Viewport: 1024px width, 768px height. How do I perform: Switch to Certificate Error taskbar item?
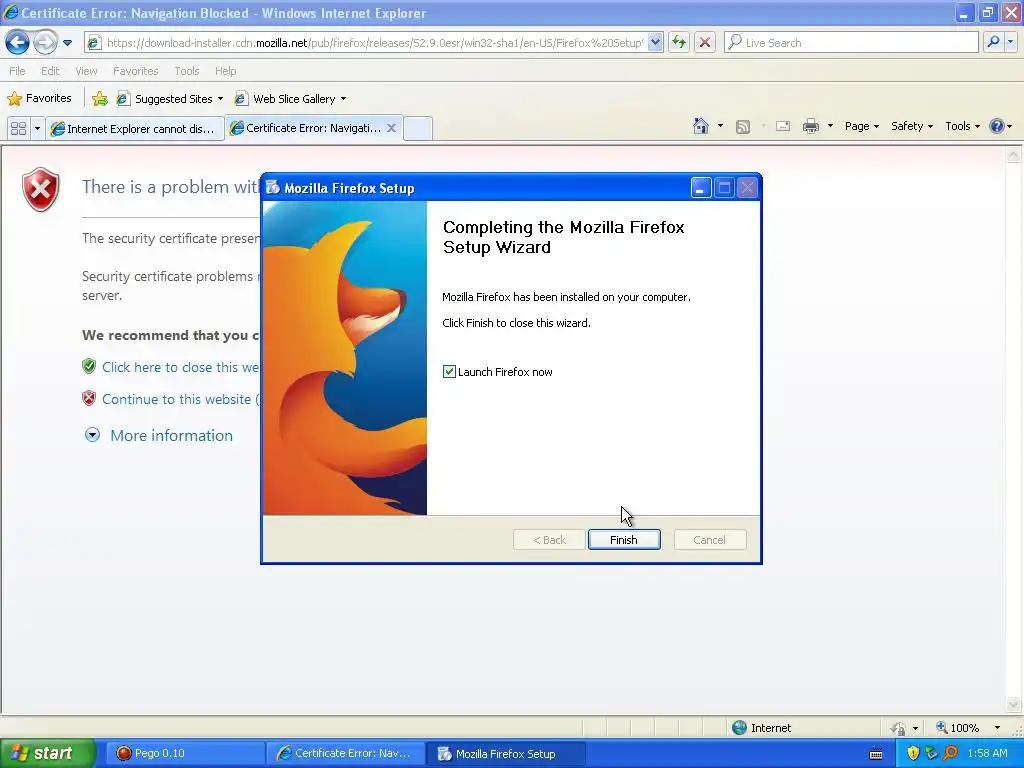coord(346,753)
